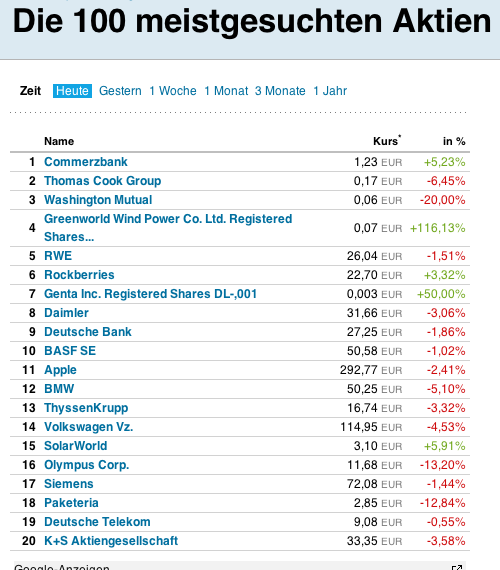The width and height of the screenshot is (500, 570).
Task: Open Greenworld Wind Power Co. Ltd. link
Action: click(x=168, y=228)
